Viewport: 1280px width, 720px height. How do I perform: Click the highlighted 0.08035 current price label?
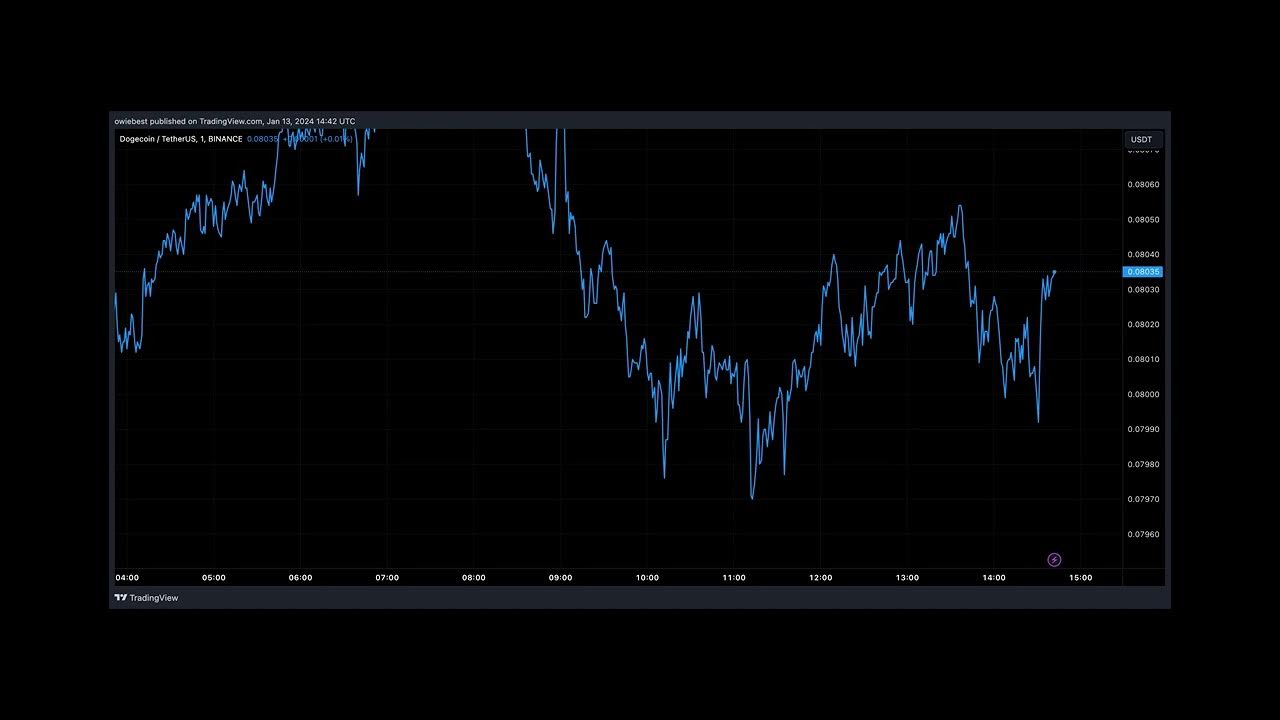coord(1144,272)
